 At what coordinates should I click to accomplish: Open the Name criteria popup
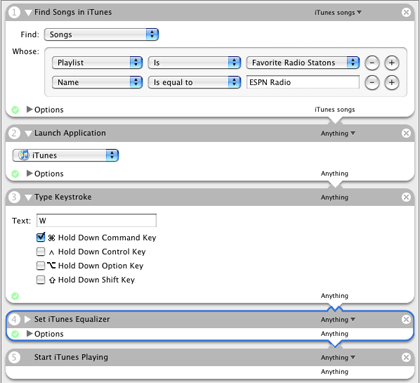[x=97, y=82]
